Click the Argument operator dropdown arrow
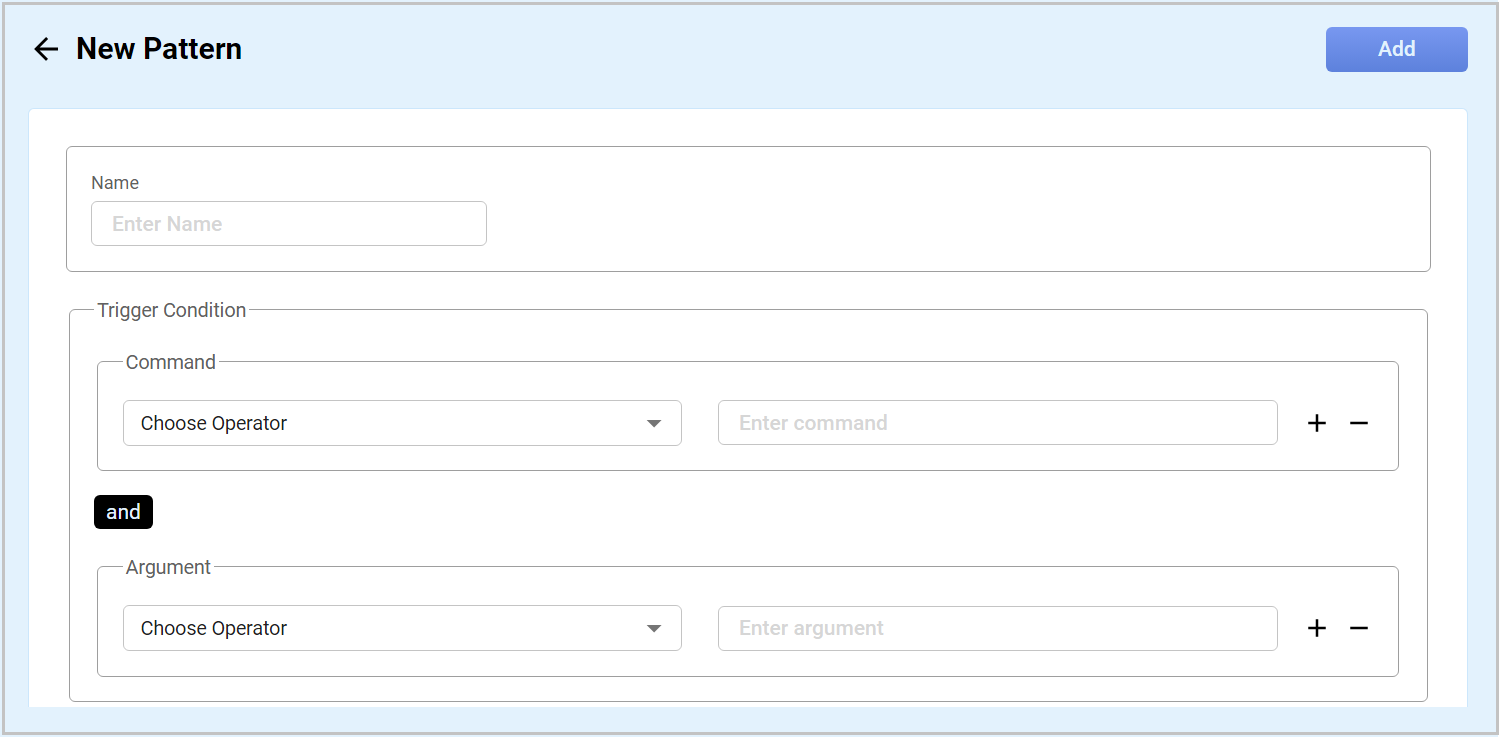This screenshot has width=1501, height=737. 654,628
